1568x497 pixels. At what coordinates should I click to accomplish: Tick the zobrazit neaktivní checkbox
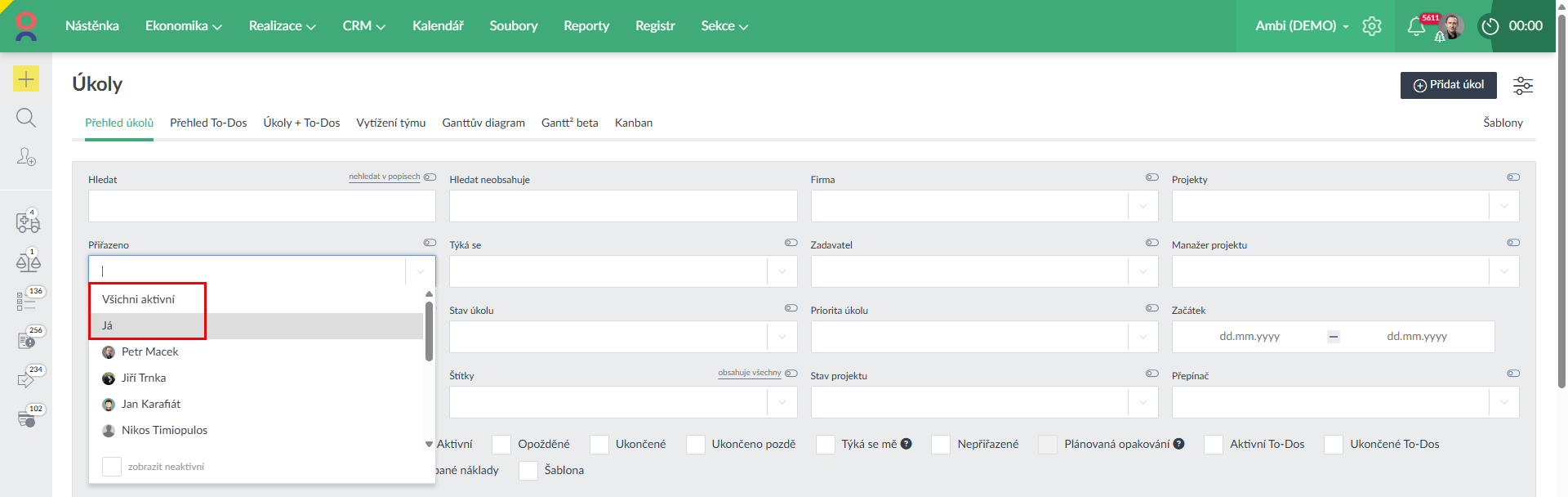[x=112, y=467]
